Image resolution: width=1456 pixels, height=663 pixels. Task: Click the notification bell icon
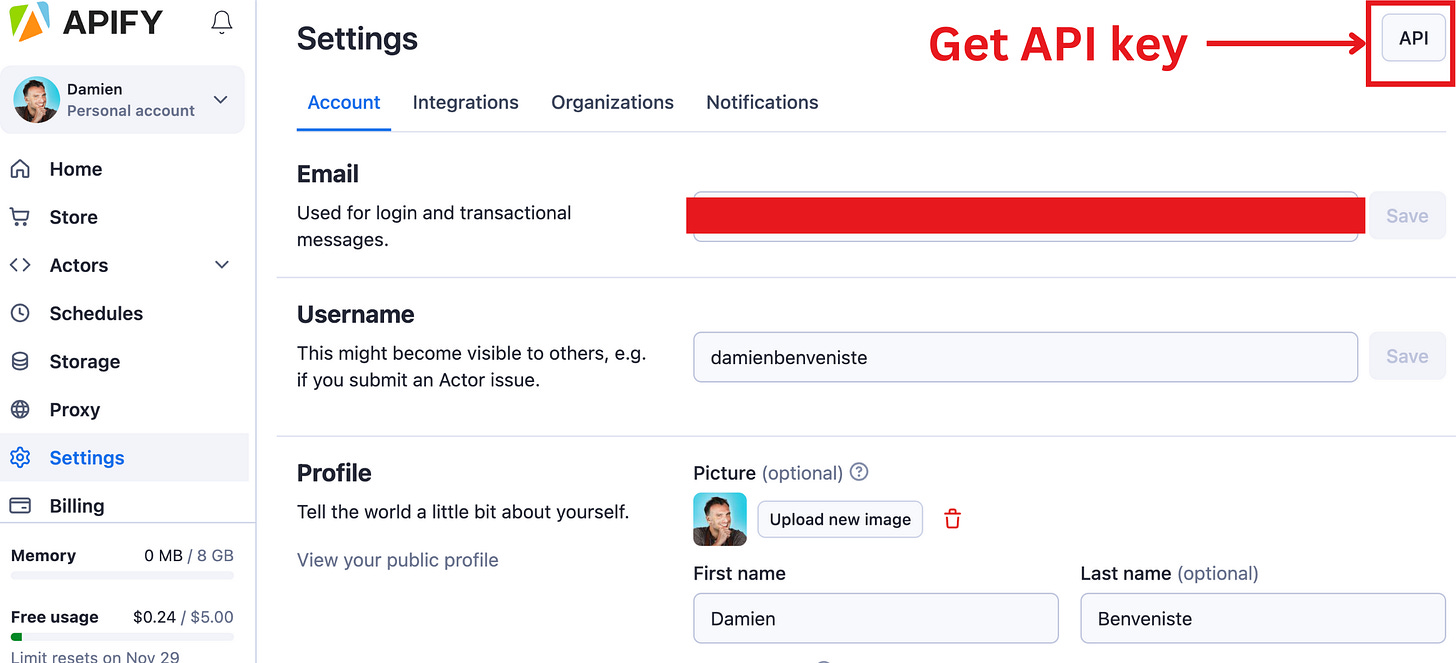pyautogui.click(x=221, y=21)
